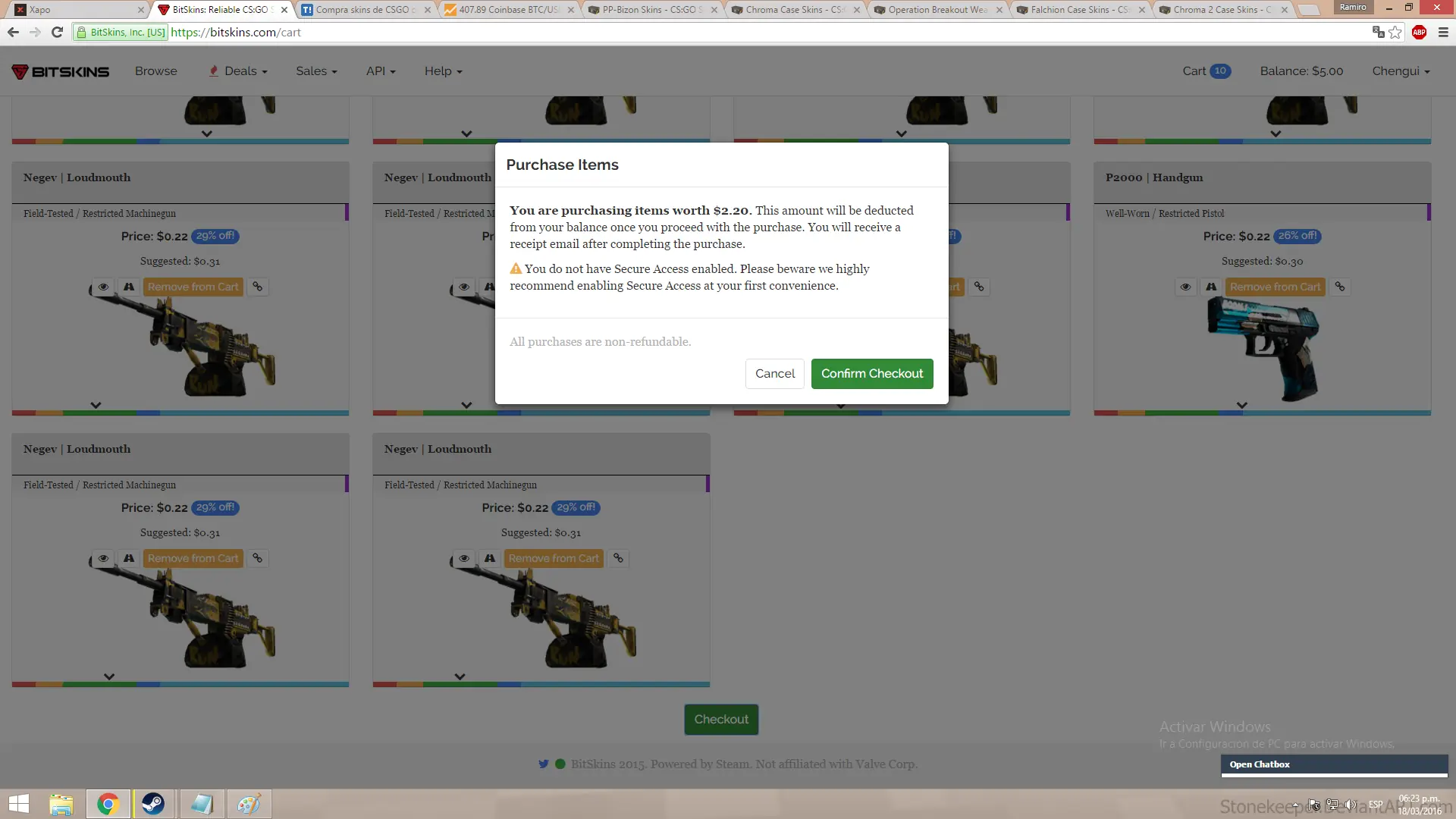This screenshot has height=819, width=1456.
Task: Click the ESP input language indicator
Action: [x=1376, y=805]
